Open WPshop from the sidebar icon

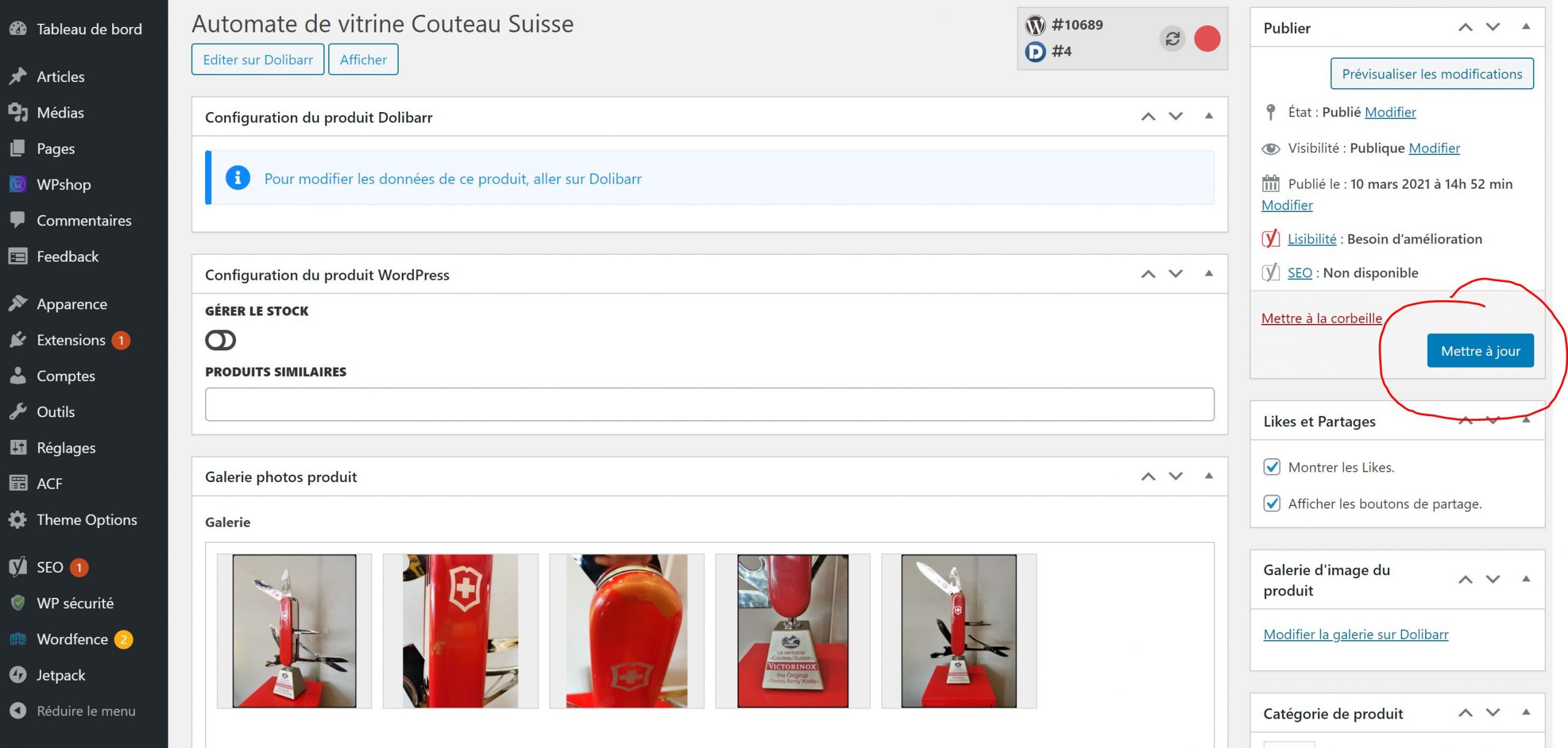point(18,184)
